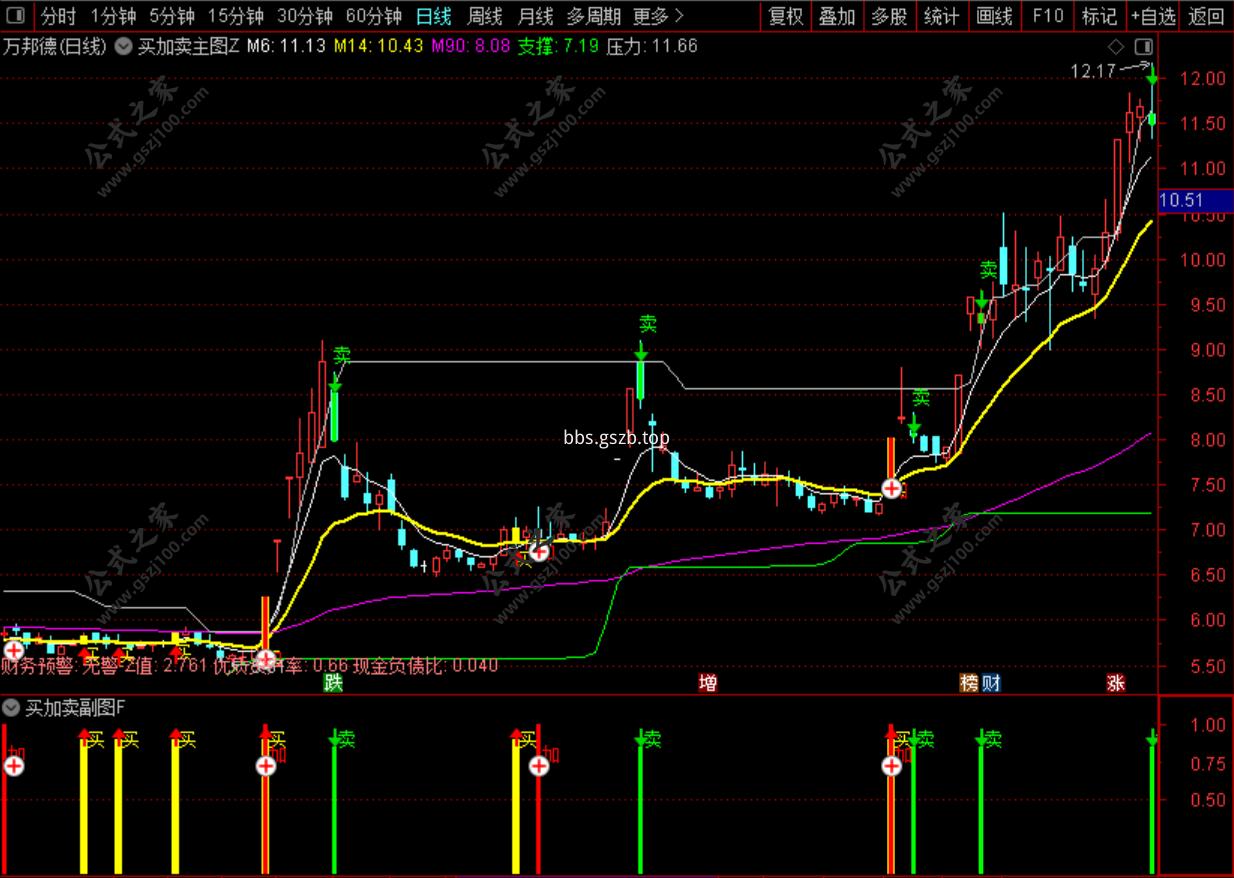Expand the 更多 periods dropdown

[x=659, y=16]
